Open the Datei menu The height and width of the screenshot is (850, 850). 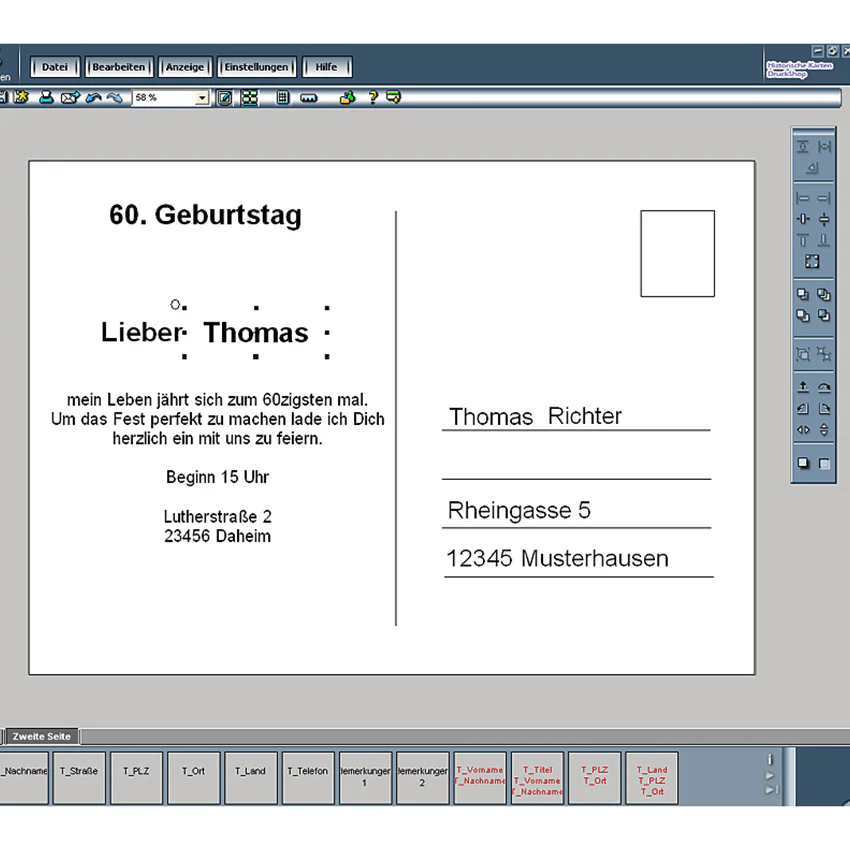55,67
